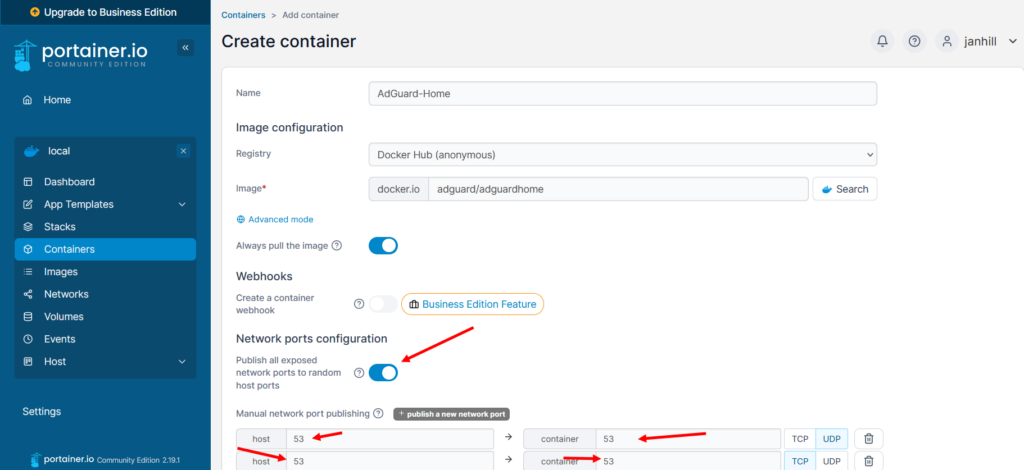Open Settings in sidebar
1024x470 pixels.
(42, 411)
